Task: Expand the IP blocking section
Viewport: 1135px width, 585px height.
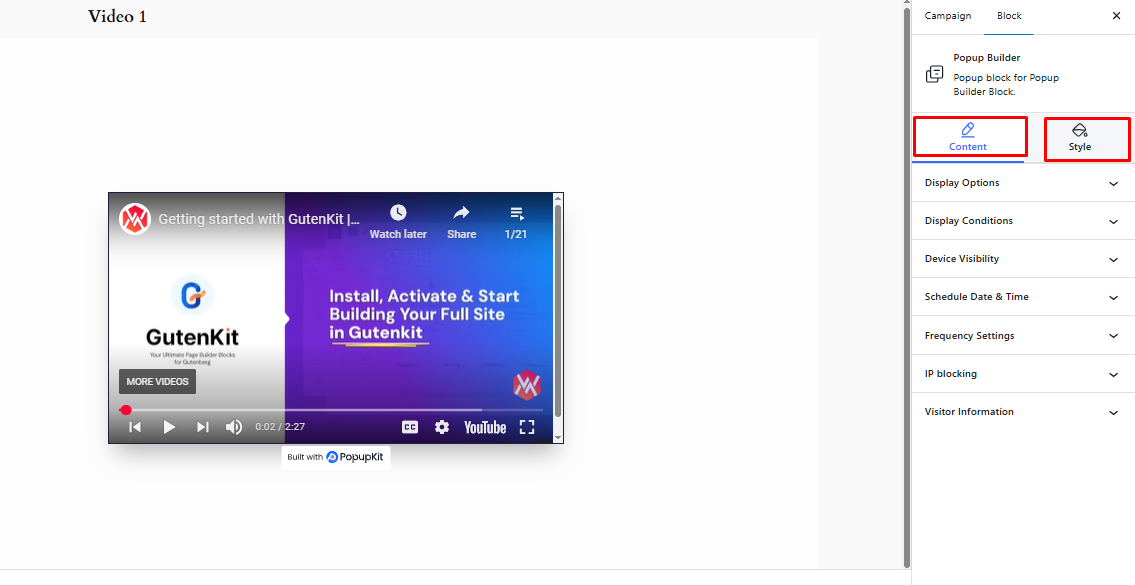Action: tap(1022, 374)
